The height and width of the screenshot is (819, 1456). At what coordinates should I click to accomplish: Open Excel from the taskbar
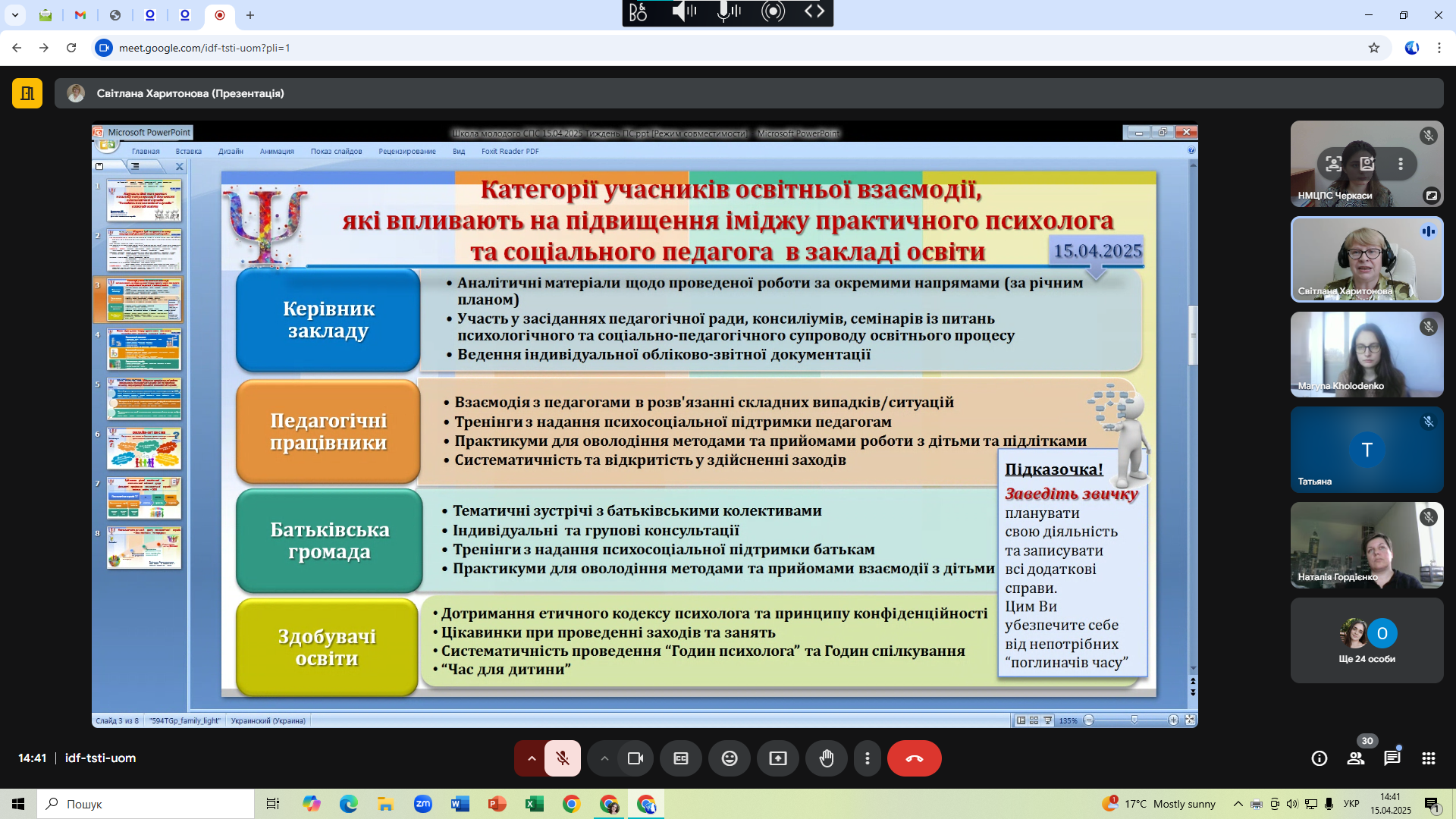click(534, 804)
